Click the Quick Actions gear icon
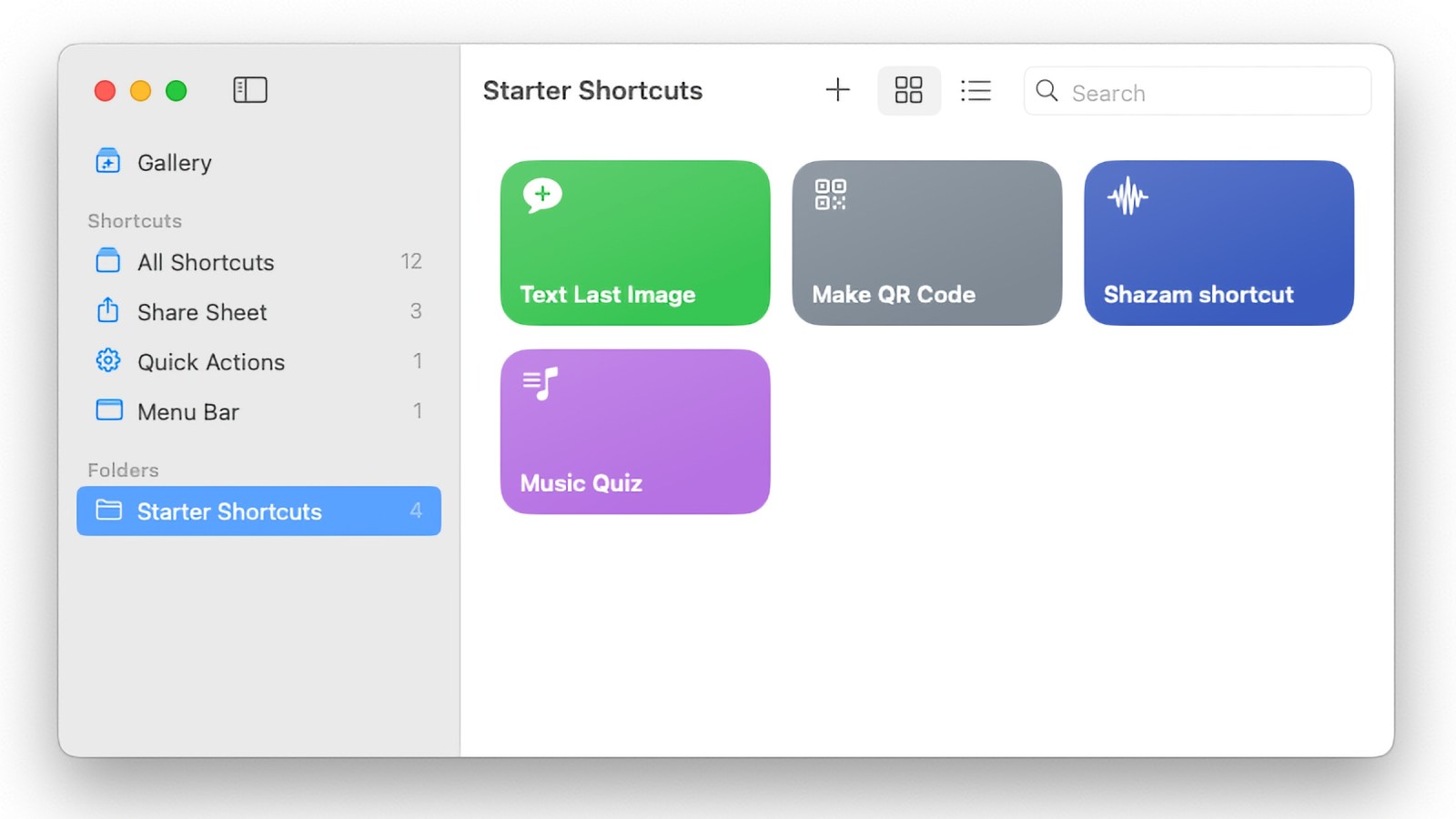1456x819 pixels. point(108,360)
